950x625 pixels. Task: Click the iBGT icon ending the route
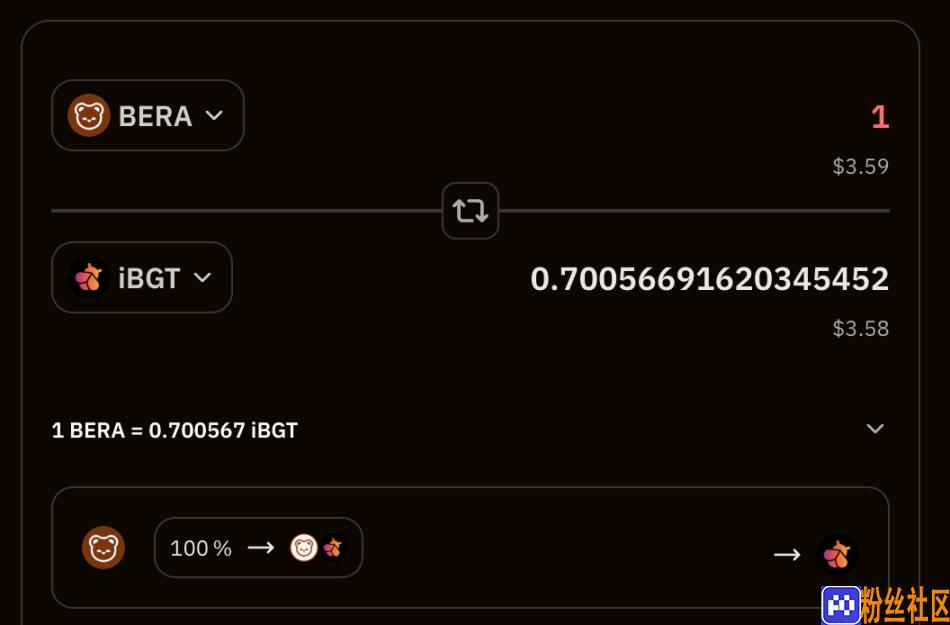coord(837,554)
